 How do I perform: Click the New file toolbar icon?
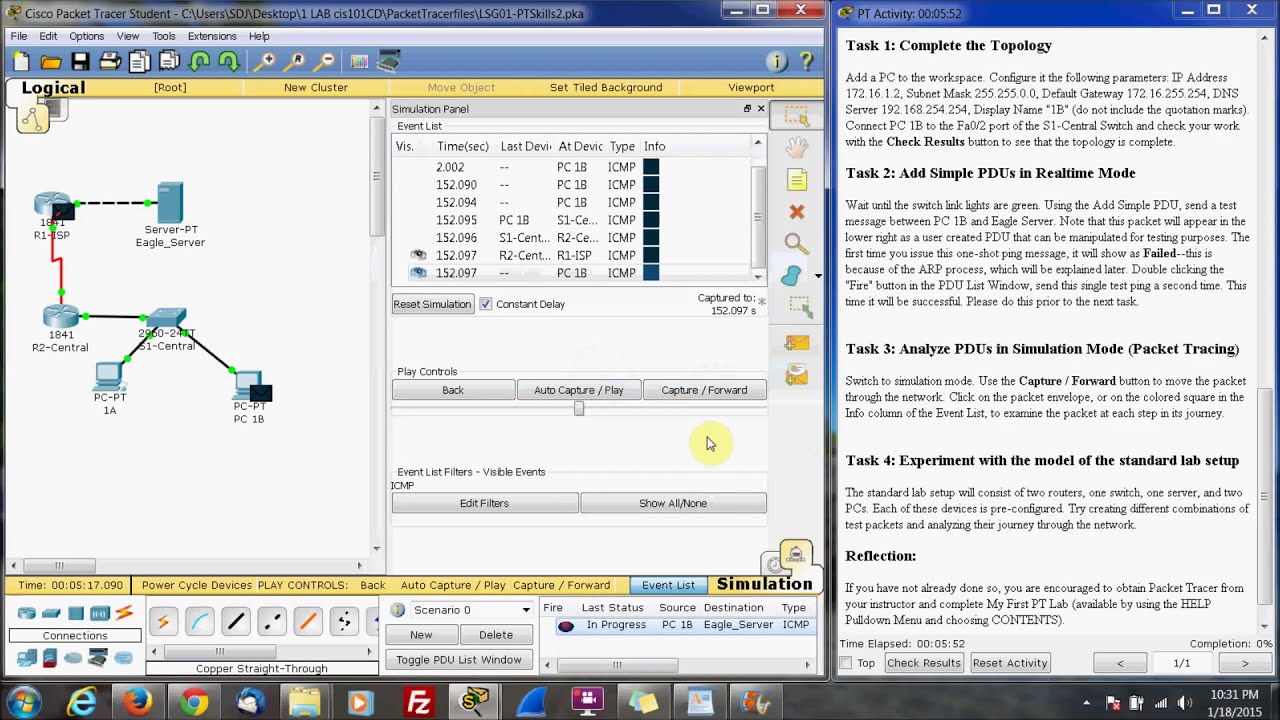(x=21, y=62)
